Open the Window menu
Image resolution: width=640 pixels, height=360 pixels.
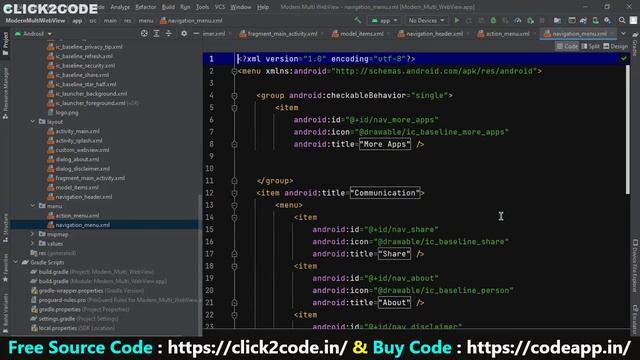click(x=240, y=7)
